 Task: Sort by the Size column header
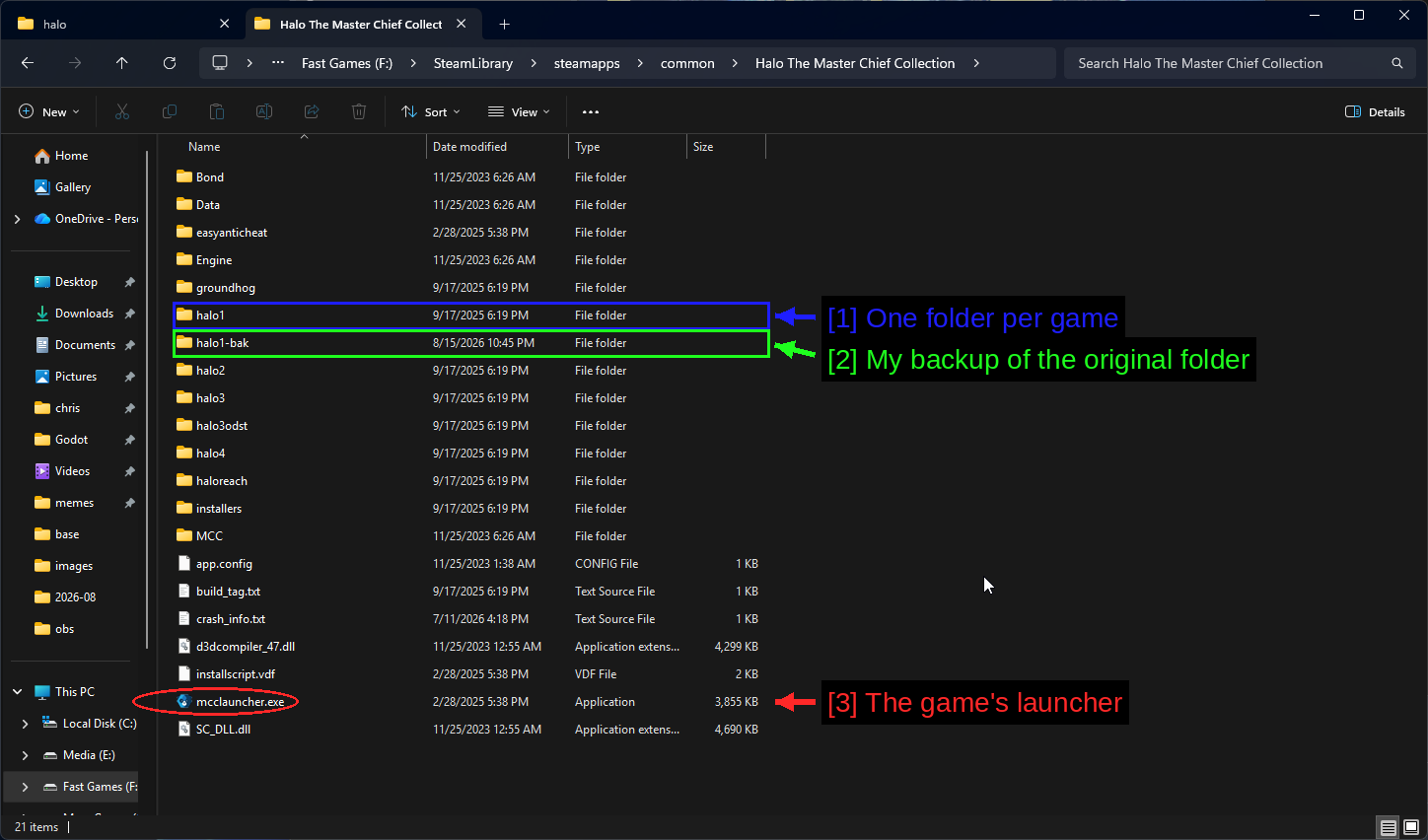click(x=726, y=147)
